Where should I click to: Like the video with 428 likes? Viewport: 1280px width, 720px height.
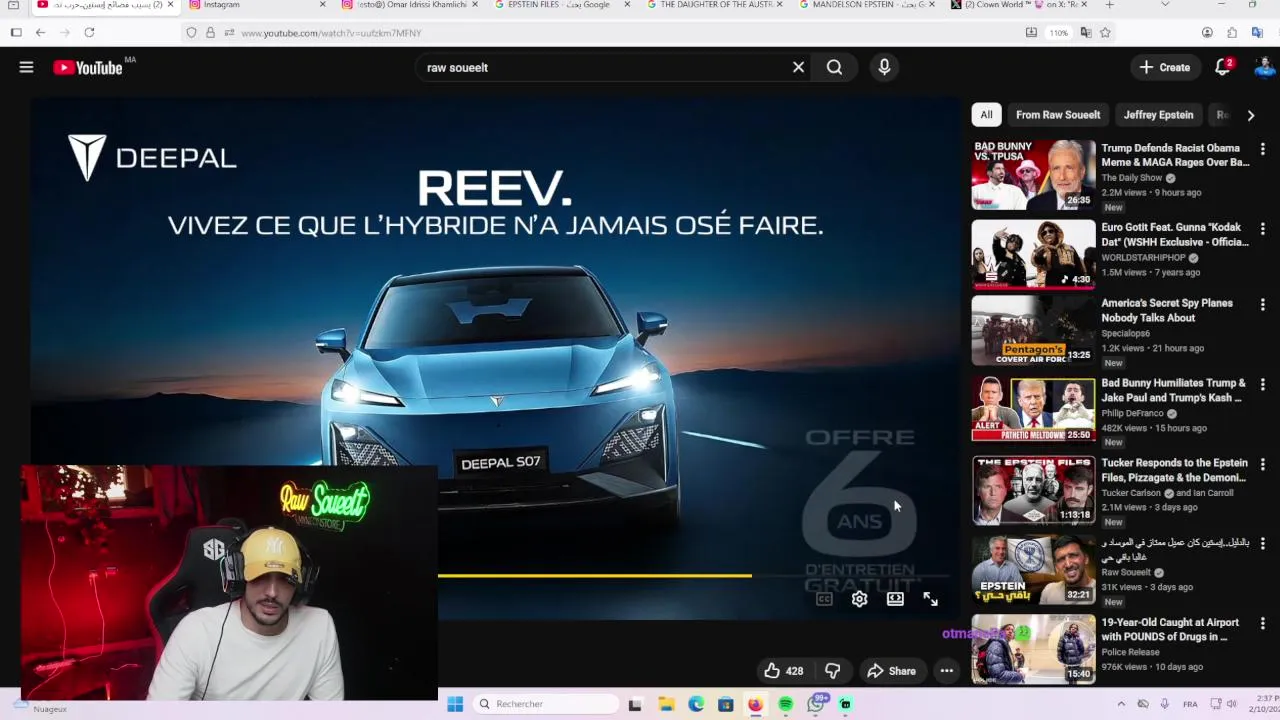pos(784,671)
